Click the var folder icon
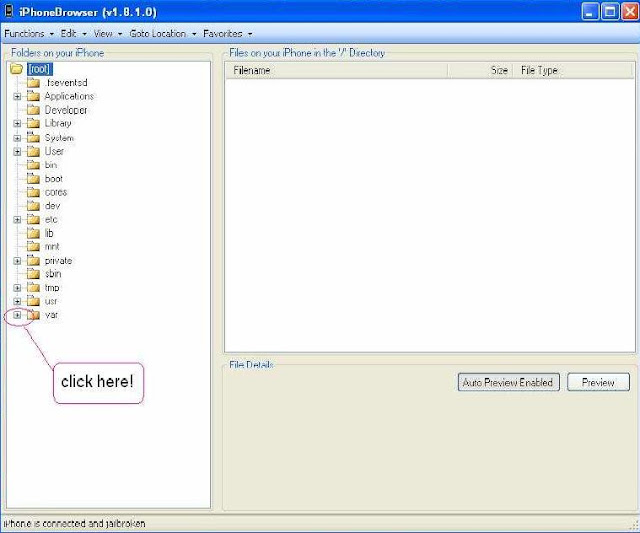 pos(33,315)
